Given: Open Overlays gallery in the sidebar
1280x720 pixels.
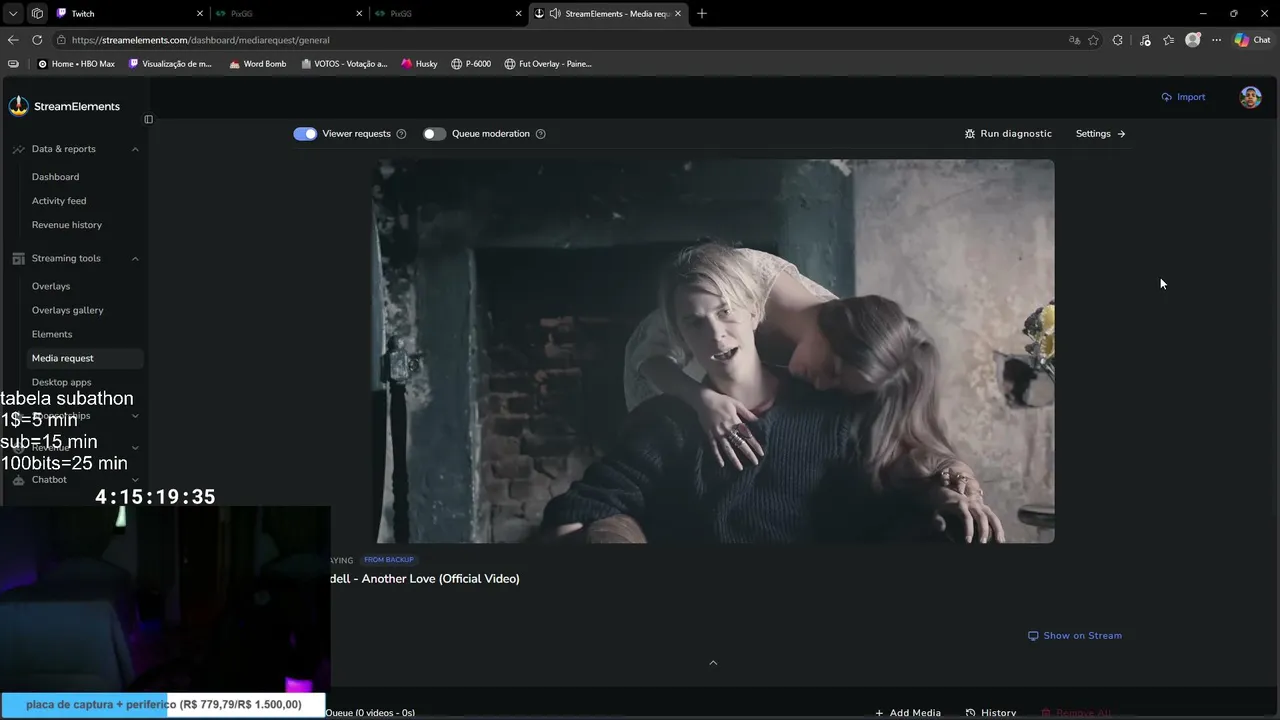Looking at the screenshot, I should pyautogui.click(x=68, y=310).
